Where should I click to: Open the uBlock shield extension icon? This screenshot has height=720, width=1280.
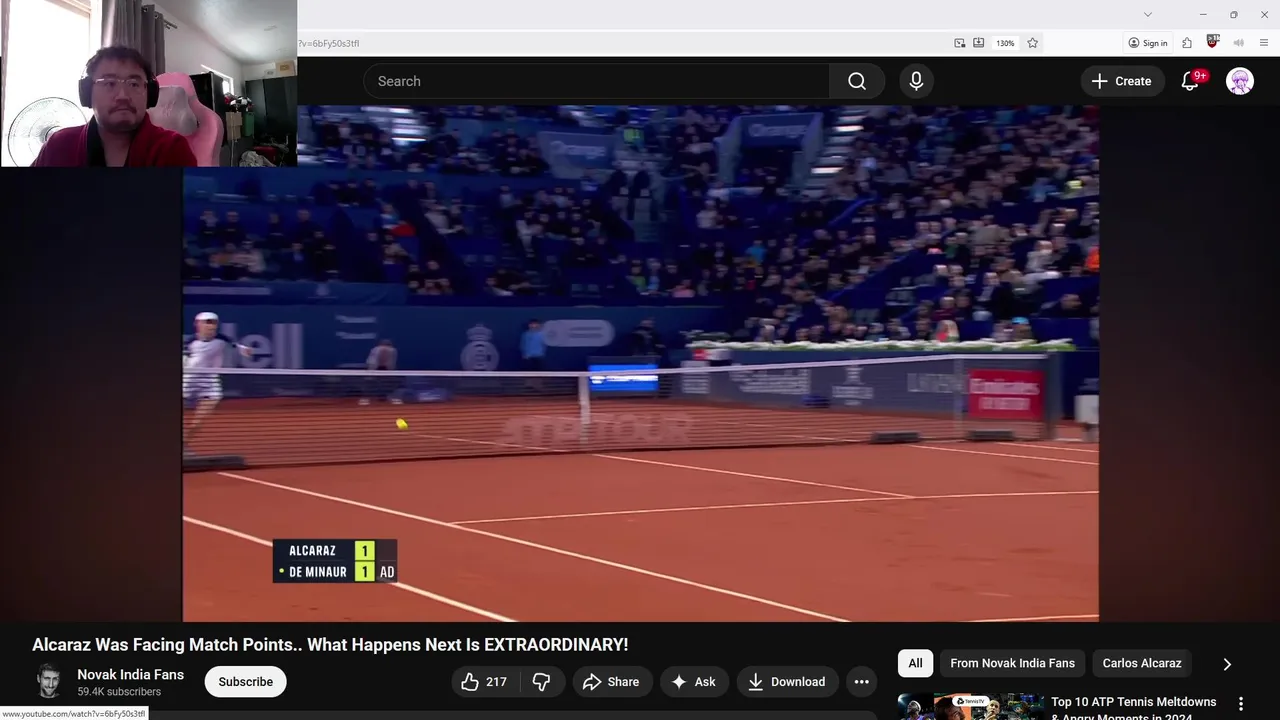[1213, 42]
